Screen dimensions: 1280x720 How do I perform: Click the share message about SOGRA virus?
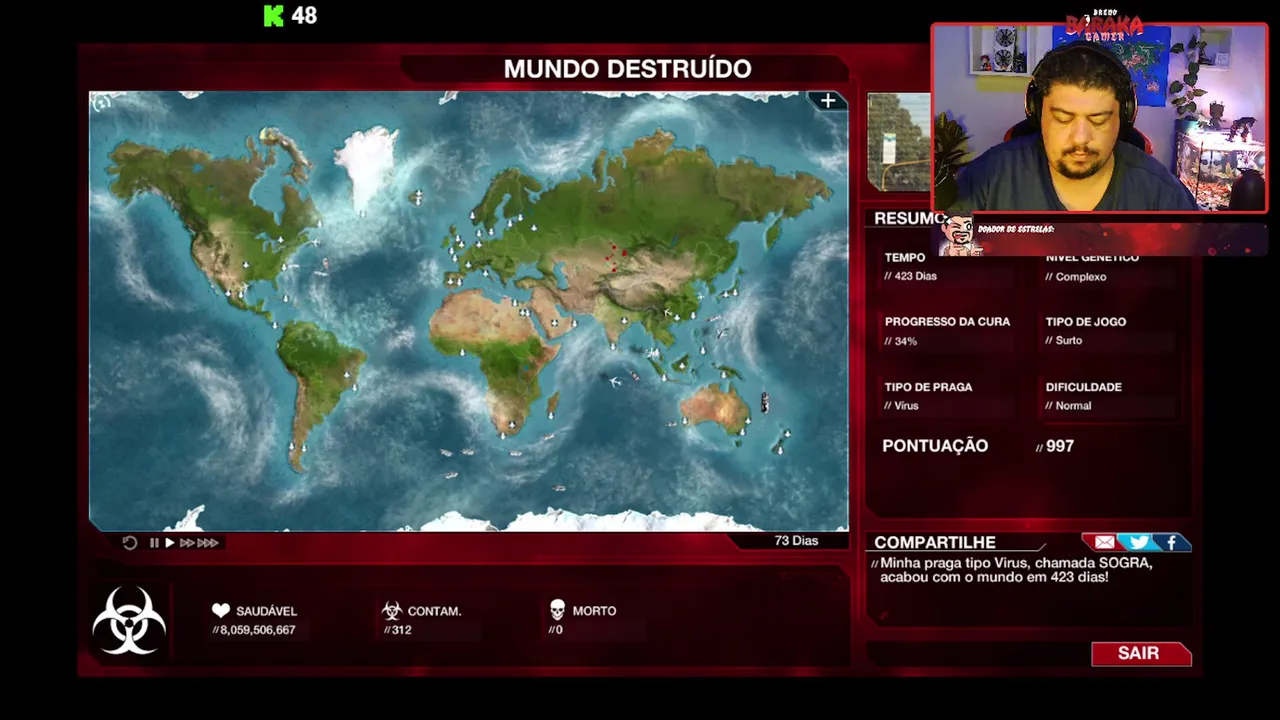[1016, 570]
